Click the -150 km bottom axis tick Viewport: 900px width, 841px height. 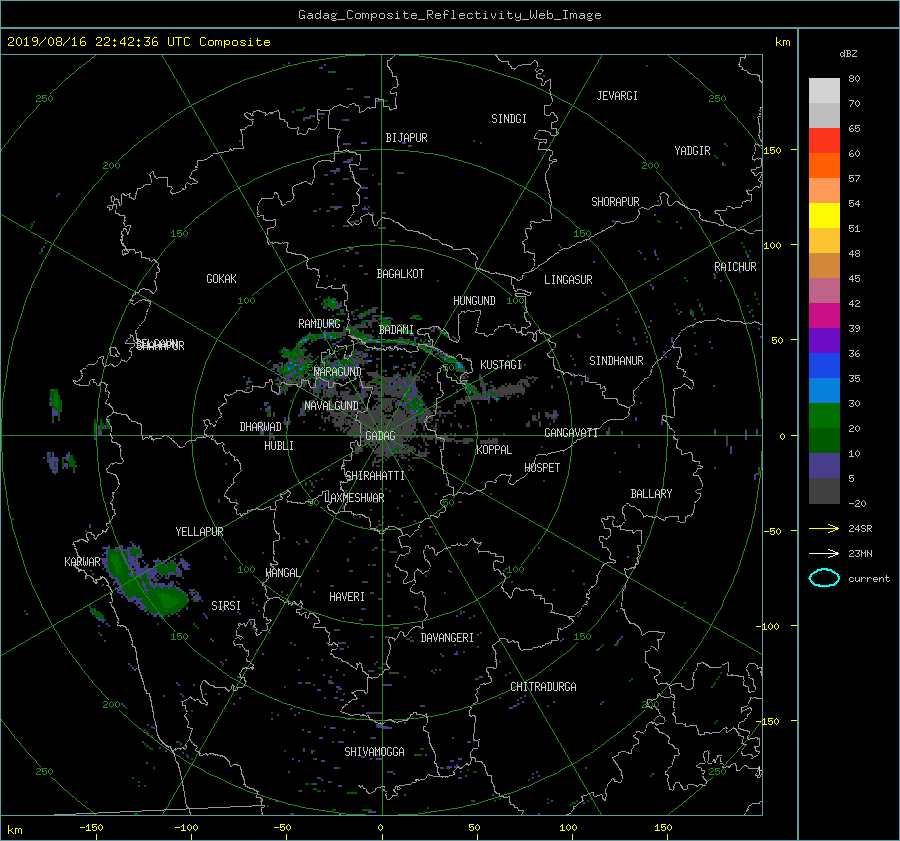[91, 828]
